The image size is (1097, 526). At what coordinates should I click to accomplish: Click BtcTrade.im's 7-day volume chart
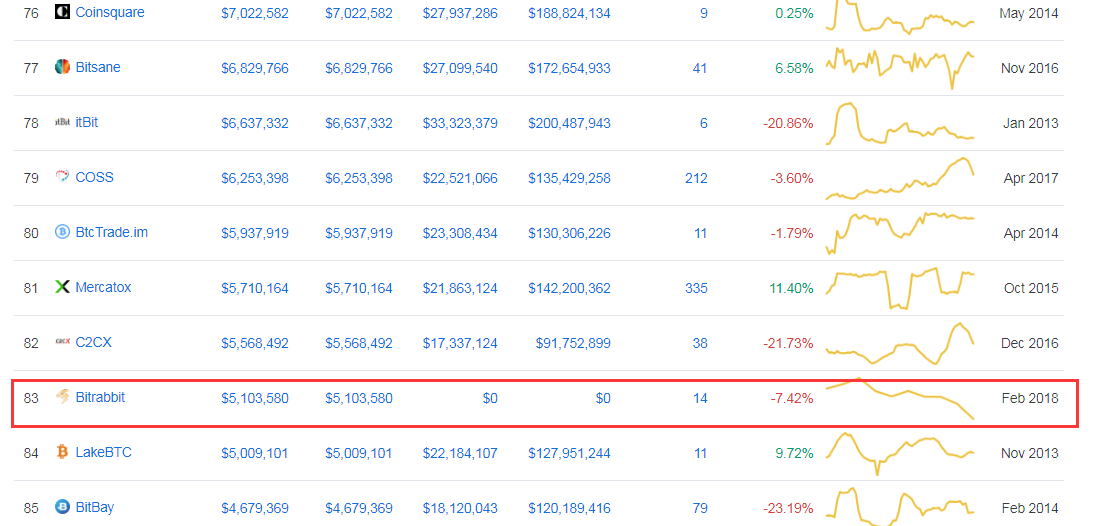pos(900,233)
